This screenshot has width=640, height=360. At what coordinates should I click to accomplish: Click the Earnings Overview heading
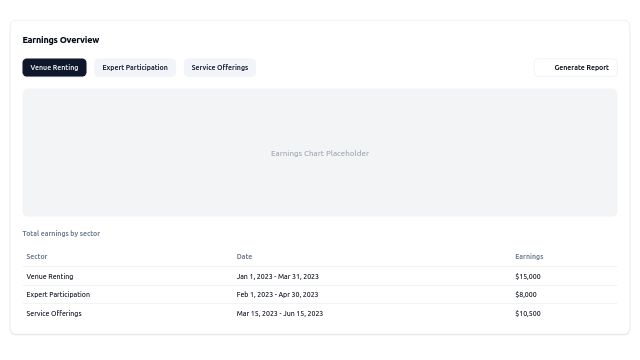tap(61, 40)
